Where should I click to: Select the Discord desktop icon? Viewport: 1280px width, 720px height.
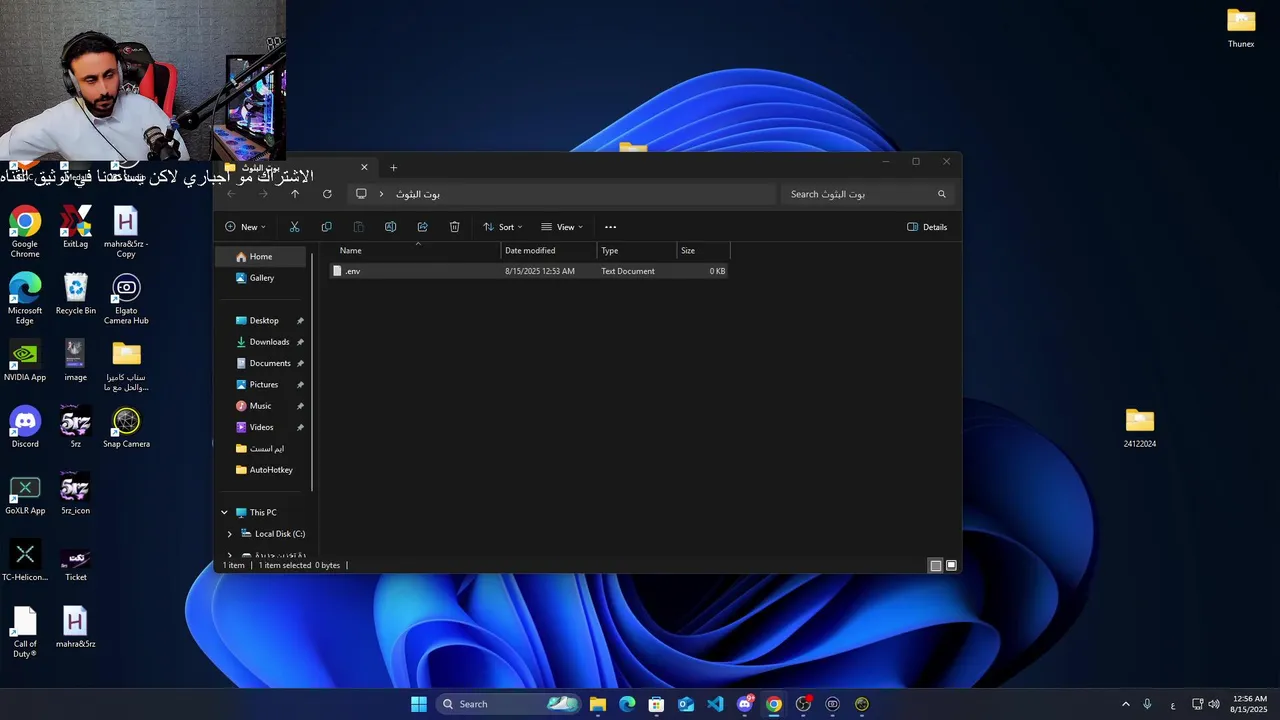pos(25,428)
